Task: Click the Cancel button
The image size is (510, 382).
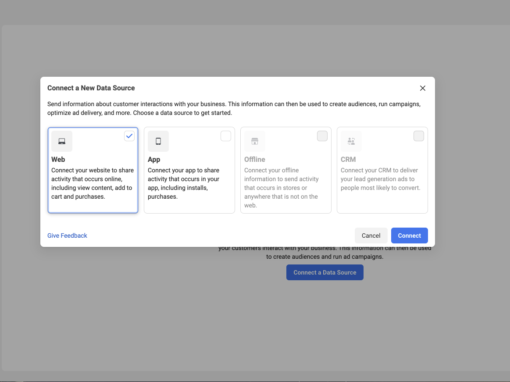Action: pyautogui.click(x=371, y=236)
